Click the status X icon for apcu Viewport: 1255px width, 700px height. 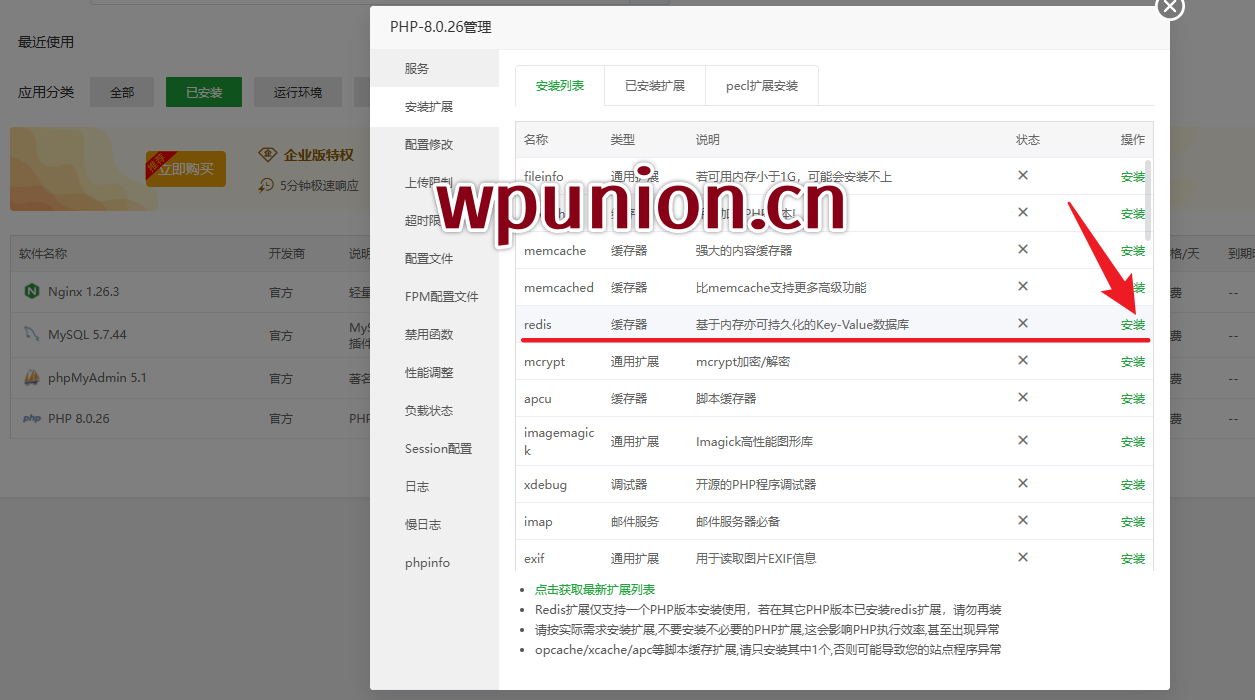(x=1023, y=397)
